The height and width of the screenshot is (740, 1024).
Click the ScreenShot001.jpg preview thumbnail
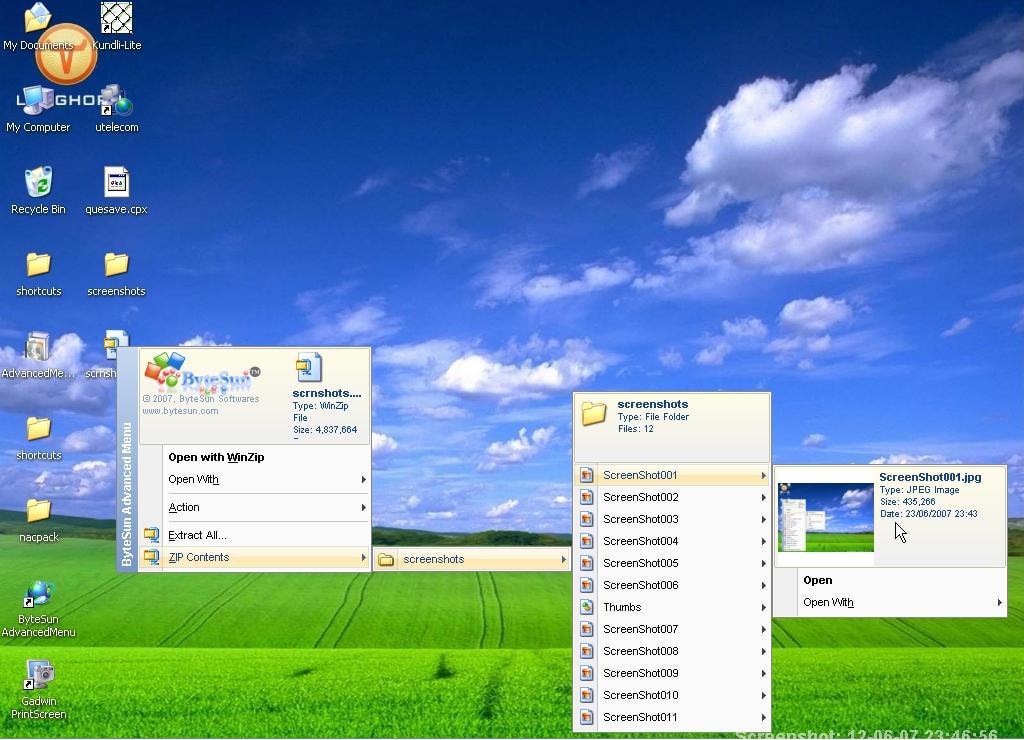pyautogui.click(x=825, y=517)
